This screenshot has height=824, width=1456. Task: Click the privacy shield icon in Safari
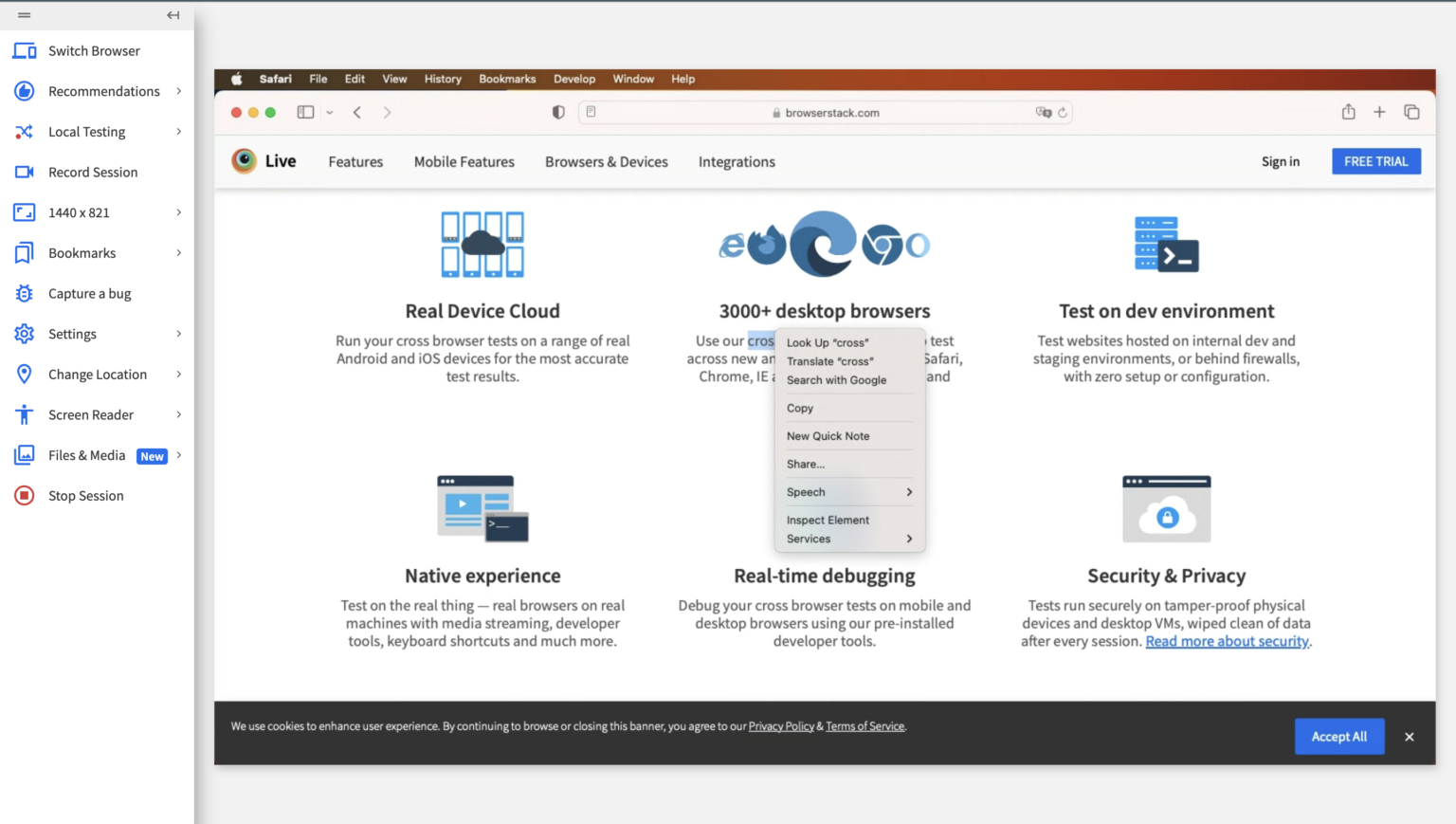(x=558, y=112)
